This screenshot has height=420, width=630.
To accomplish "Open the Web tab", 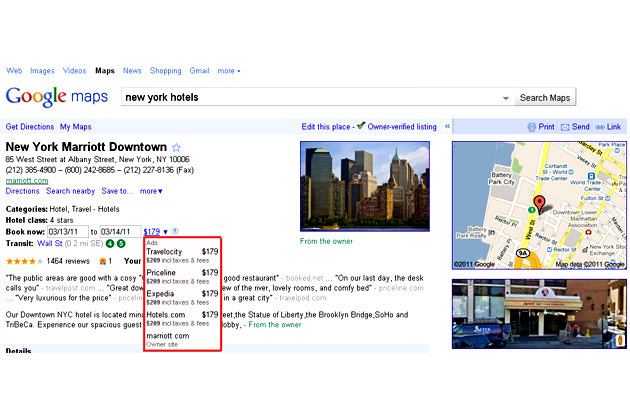I will pyautogui.click(x=14, y=71).
